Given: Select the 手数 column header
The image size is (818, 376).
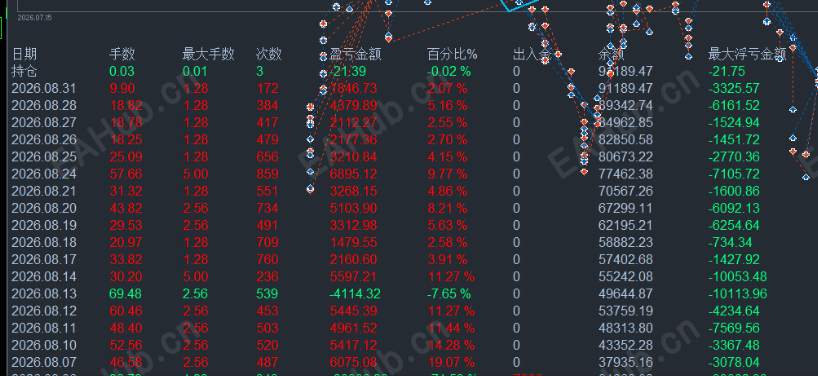Looking at the screenshot, I should point(122,54).
